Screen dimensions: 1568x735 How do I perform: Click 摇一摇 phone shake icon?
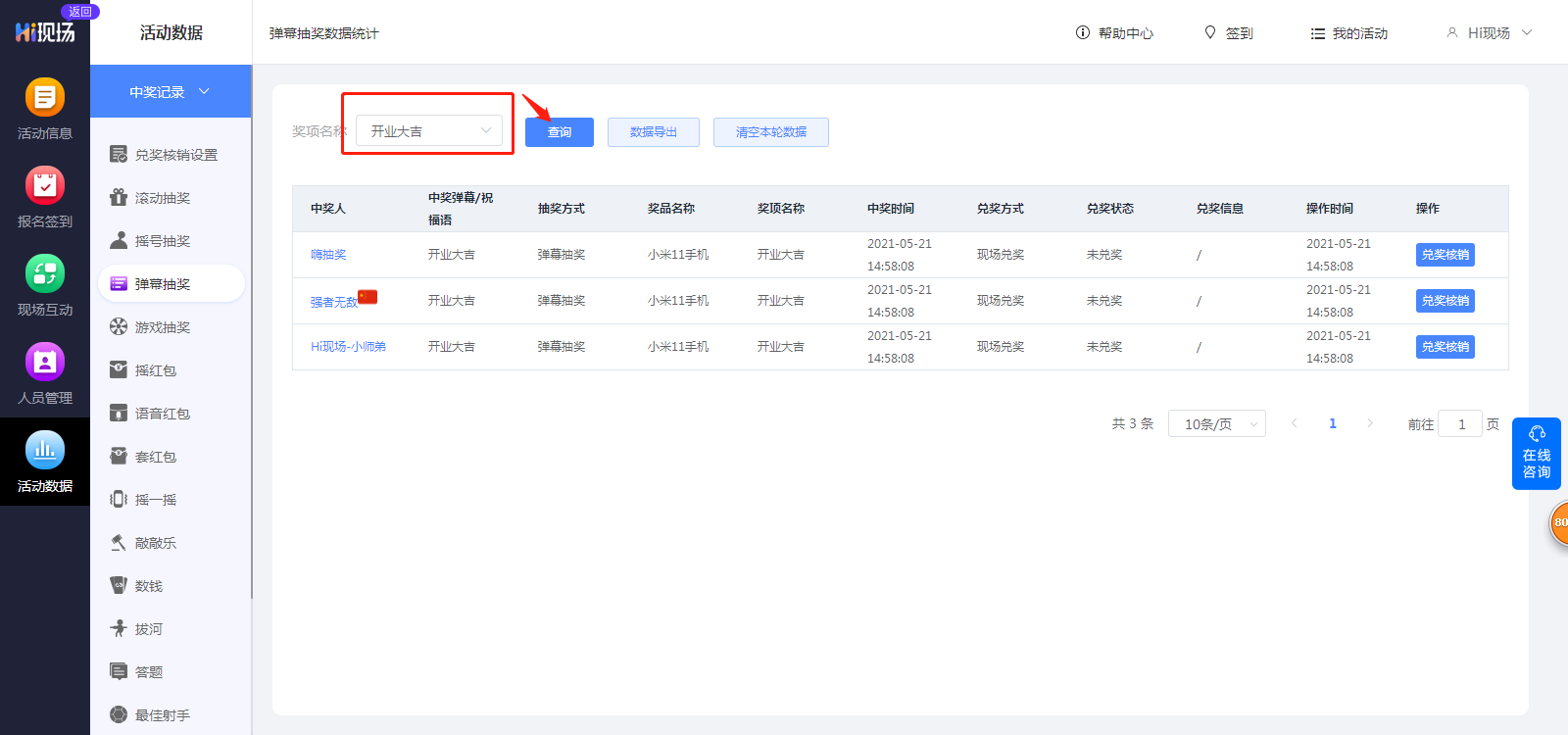119,499
